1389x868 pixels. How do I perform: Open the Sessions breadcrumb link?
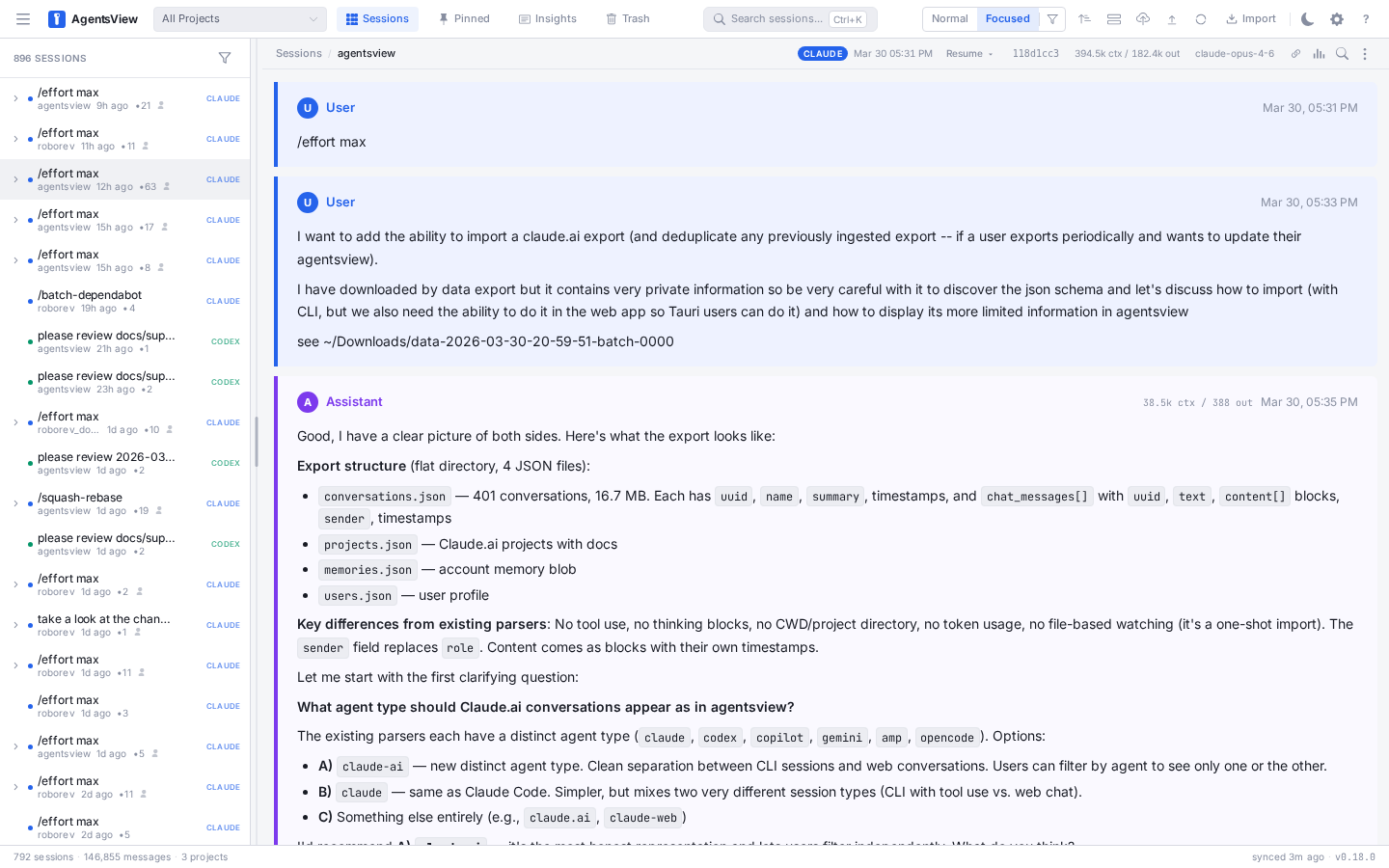pos(298,53)
